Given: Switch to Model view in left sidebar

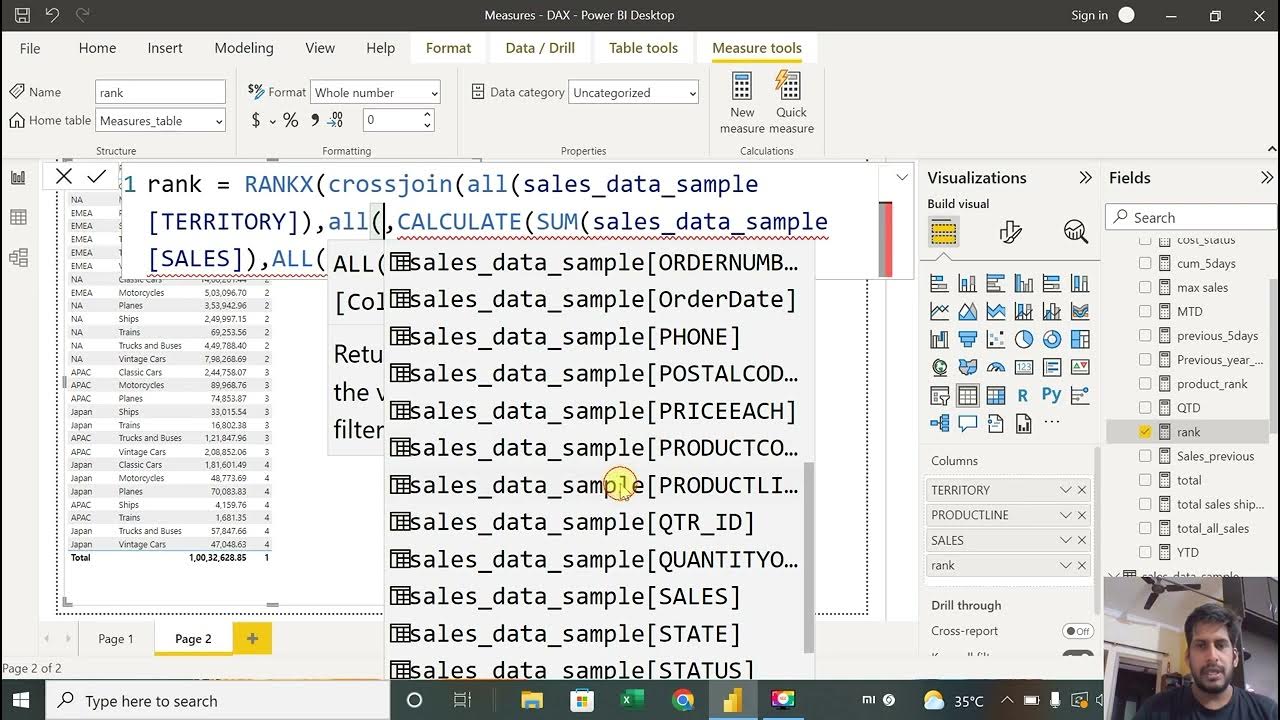Looking at the screenshot, I should [18, 257].
